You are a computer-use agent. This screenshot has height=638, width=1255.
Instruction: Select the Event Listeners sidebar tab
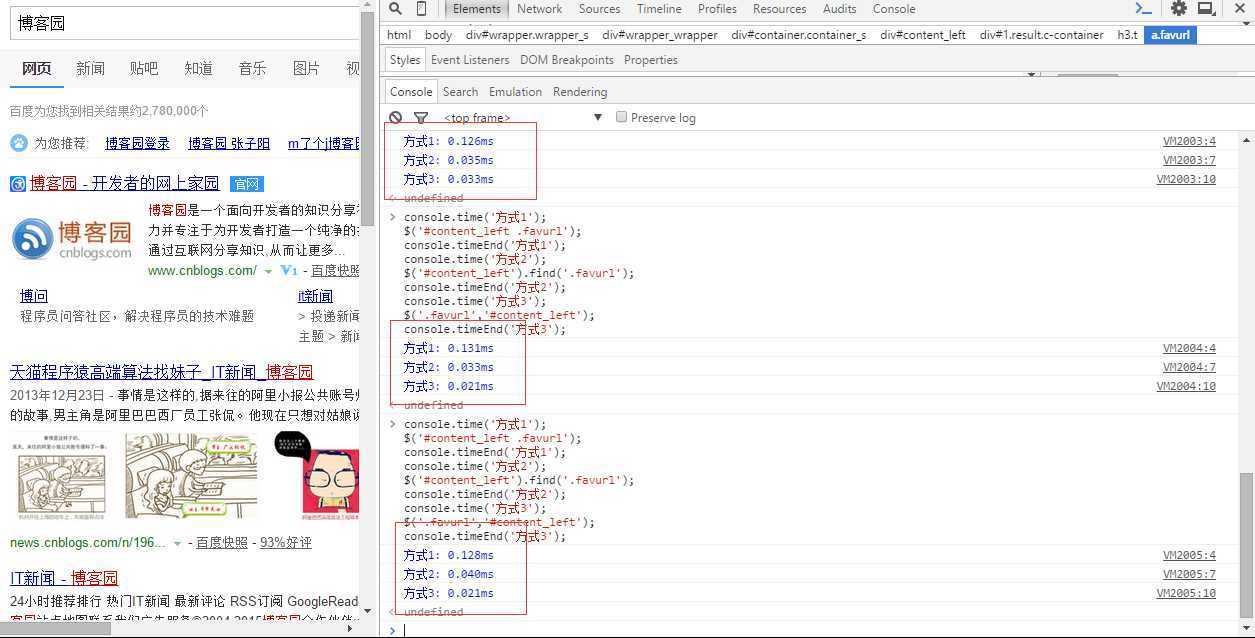pyautogui.click(x=470, y=60)
